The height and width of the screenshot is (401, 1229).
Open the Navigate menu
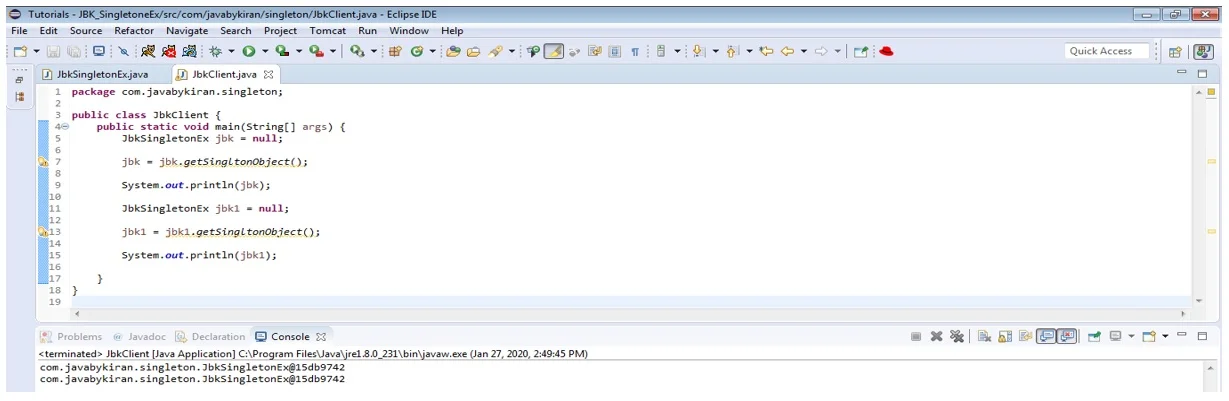[187, 31]
